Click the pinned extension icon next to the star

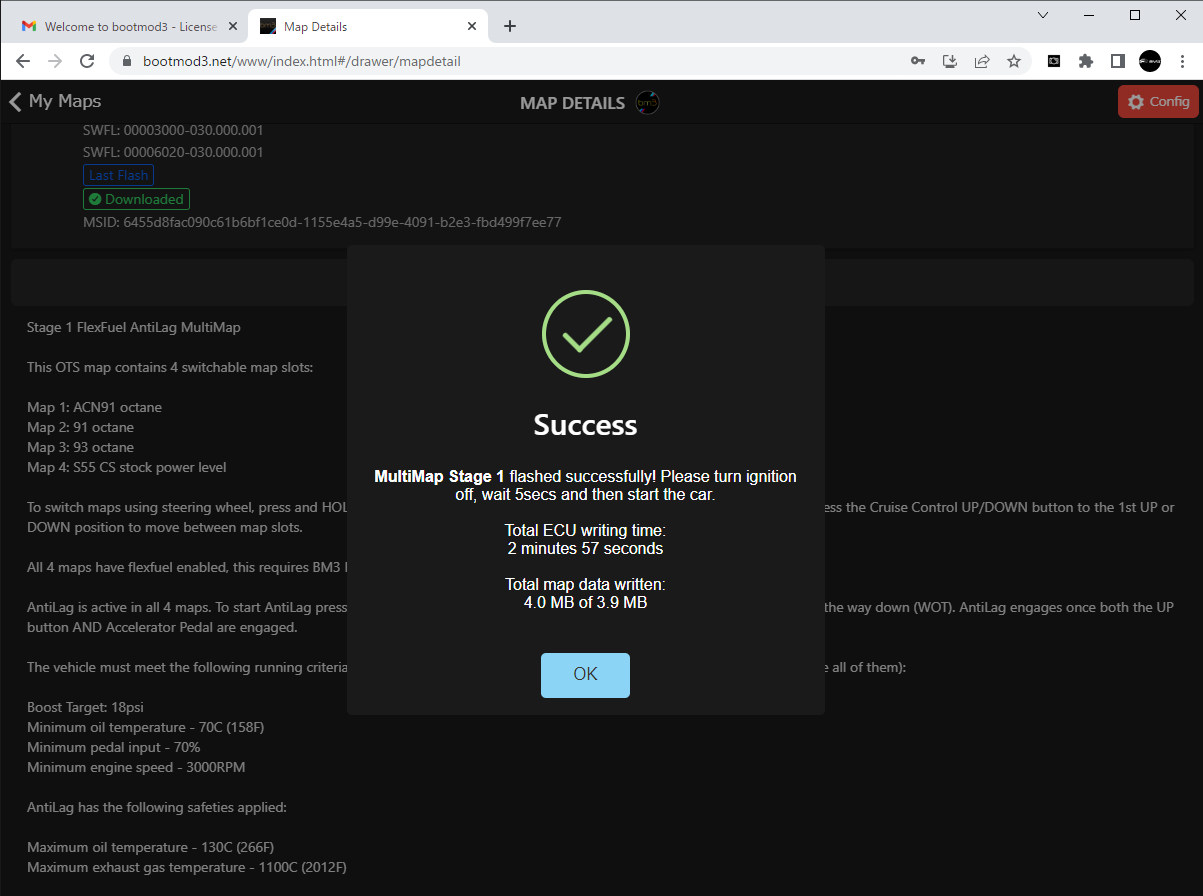[x=1054, y=61]
